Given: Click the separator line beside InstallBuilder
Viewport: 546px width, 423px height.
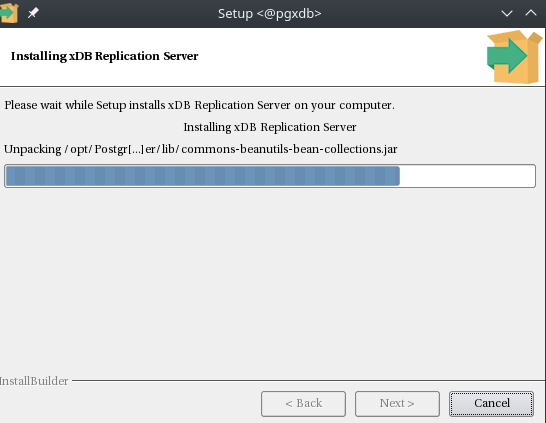Looking at the screenshot, I should click(x=308, y=381).
